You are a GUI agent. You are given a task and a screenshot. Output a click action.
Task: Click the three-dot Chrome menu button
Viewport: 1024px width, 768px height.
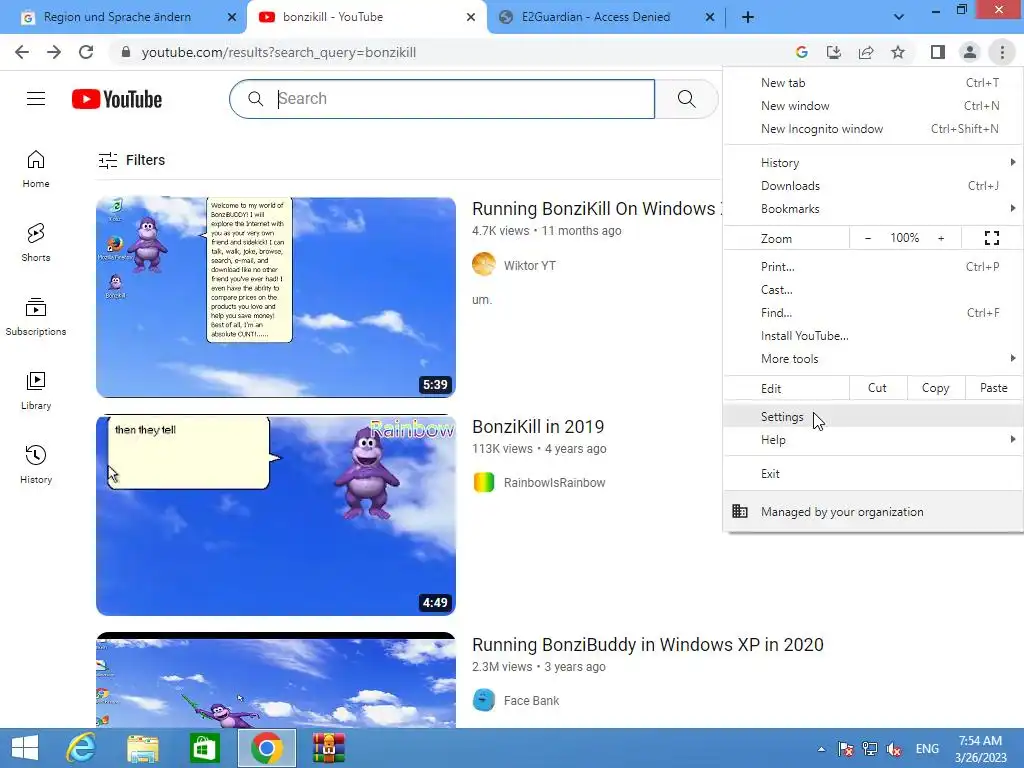pyautogui.click(x=1002, y=52)
